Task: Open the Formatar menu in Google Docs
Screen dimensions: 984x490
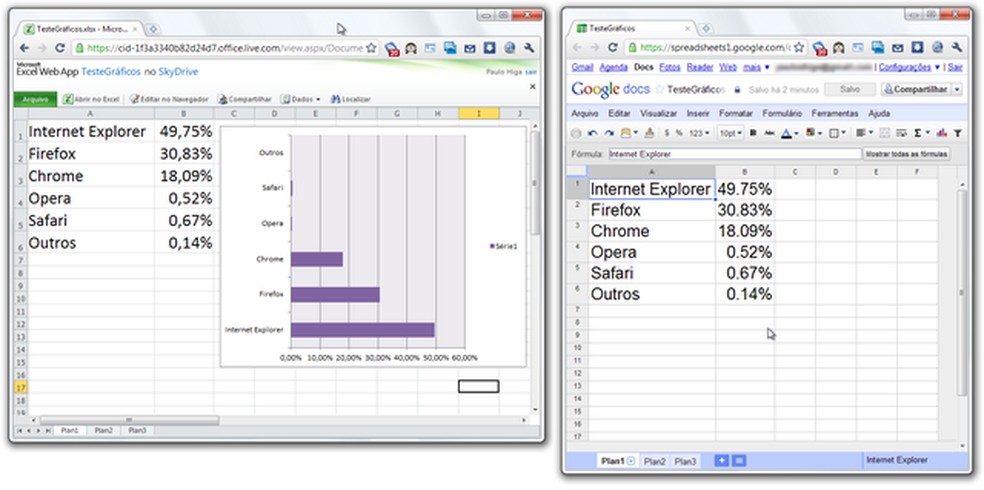Action: click(x=735, y=114)
